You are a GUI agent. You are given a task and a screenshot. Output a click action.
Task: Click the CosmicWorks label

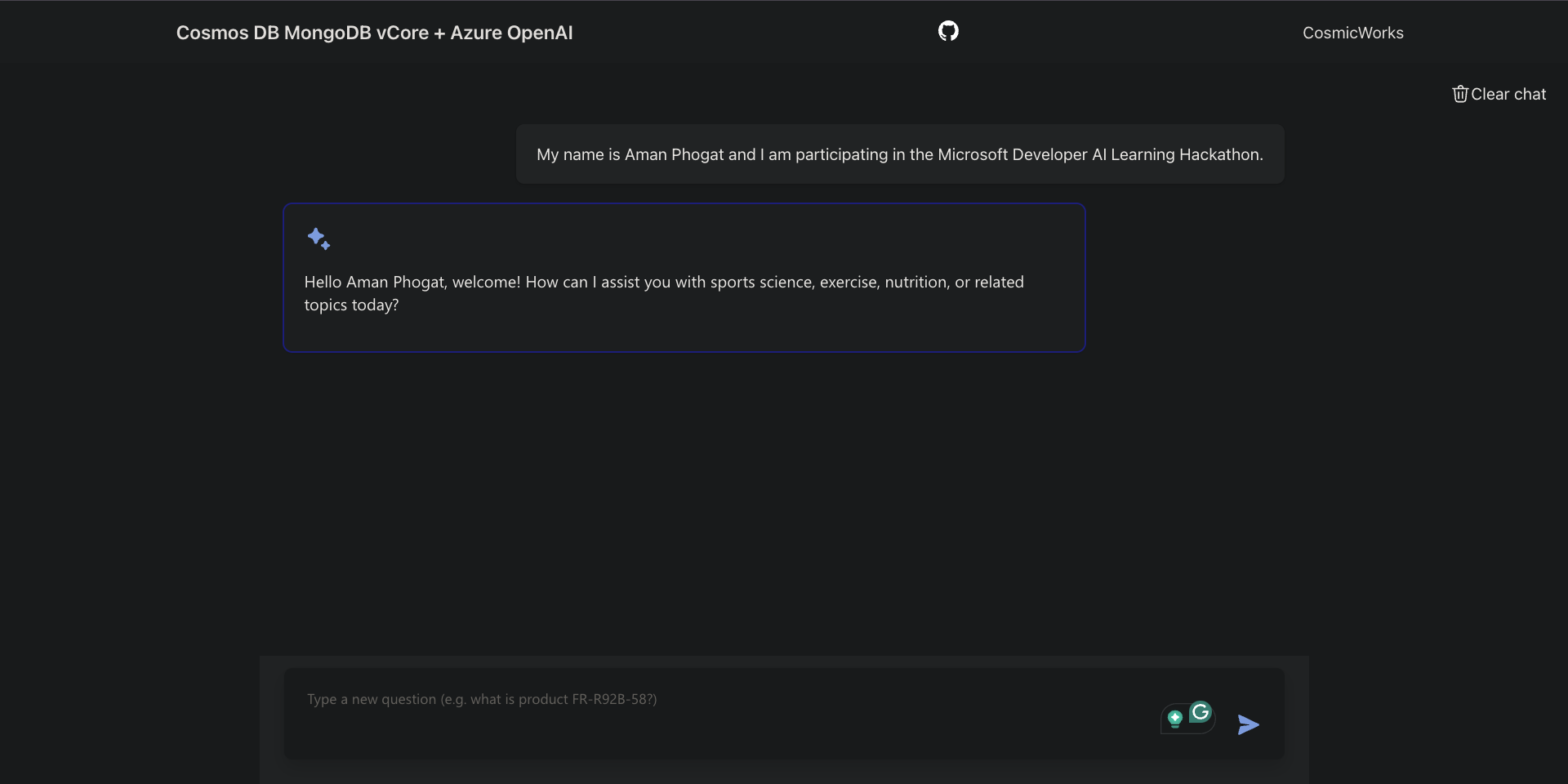click(1353, 33)
